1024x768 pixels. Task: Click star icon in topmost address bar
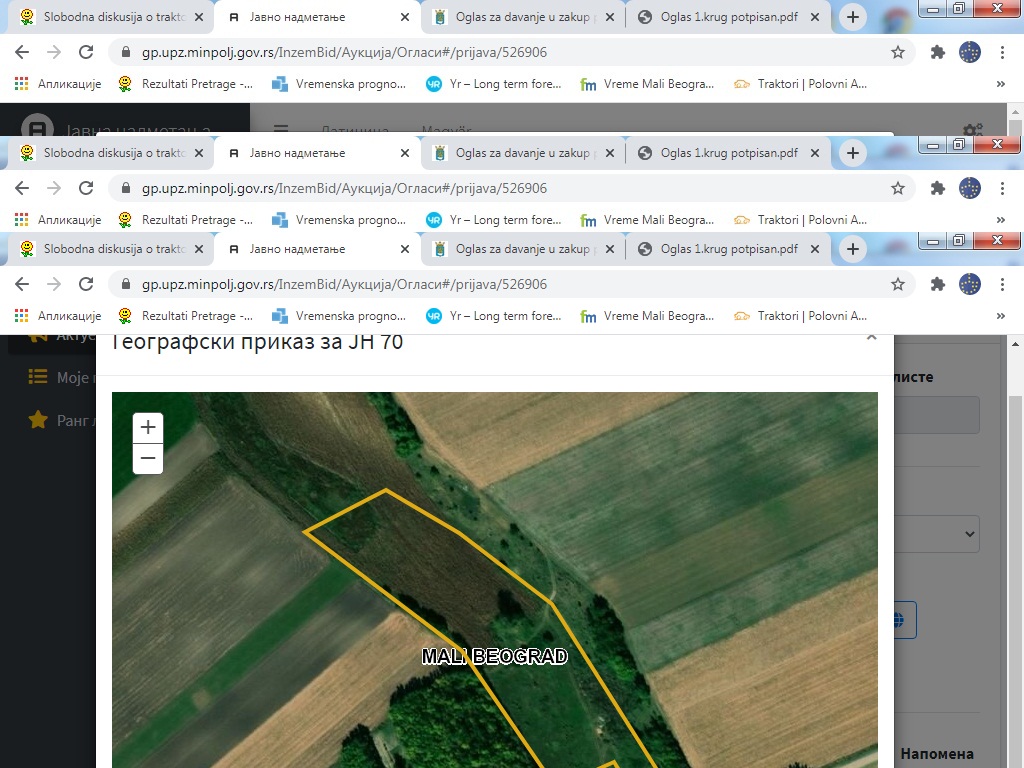(898, 52)
